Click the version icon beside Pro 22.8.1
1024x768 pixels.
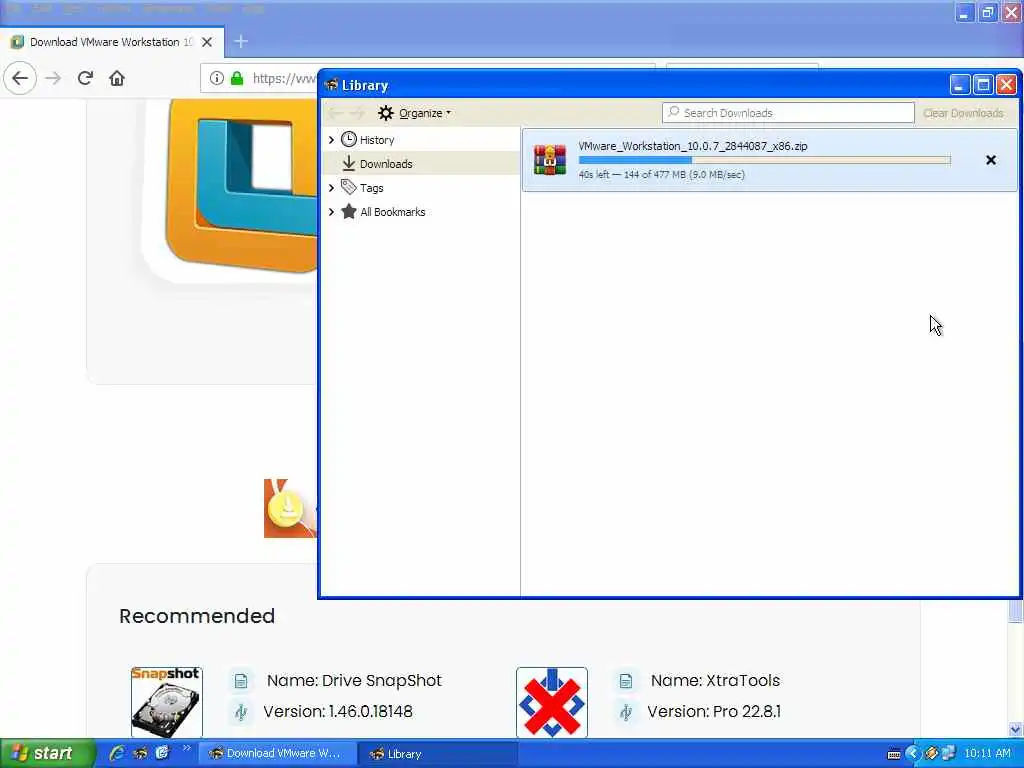(x=626, y=712)
